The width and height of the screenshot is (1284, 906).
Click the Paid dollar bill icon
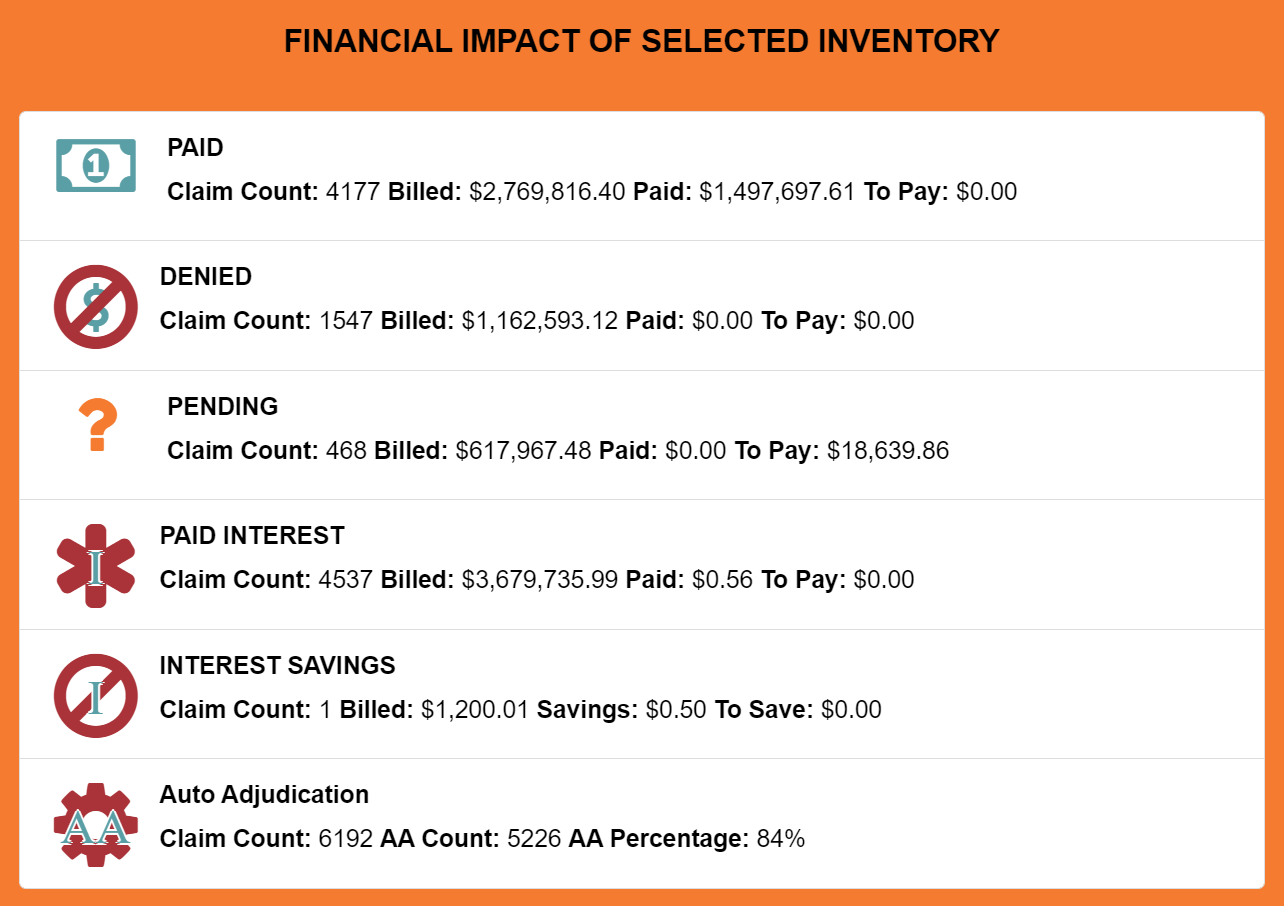pyautogui.click(x=96, y=165)
